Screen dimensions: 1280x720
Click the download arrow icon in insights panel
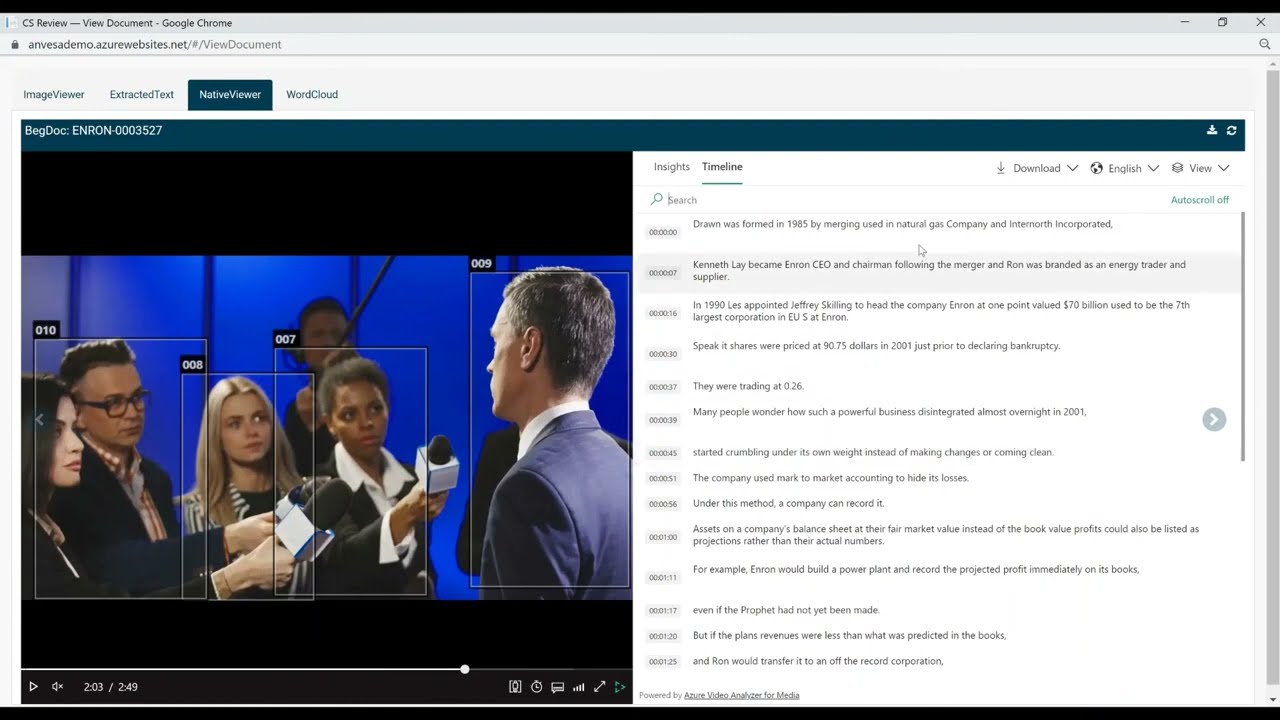coord(1001,168)
